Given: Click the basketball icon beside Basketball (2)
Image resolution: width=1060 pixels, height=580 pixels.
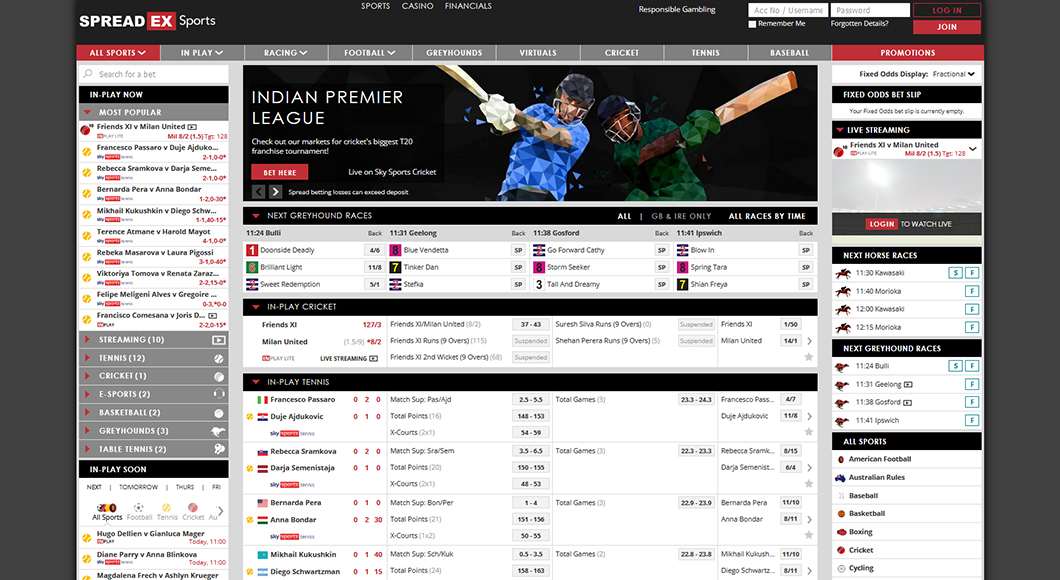Looking at the screenshot, I should point(218,412).
